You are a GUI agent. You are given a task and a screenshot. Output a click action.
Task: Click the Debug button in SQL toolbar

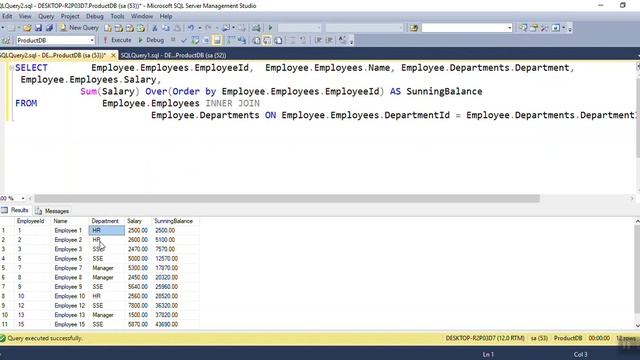pos(151,40)
